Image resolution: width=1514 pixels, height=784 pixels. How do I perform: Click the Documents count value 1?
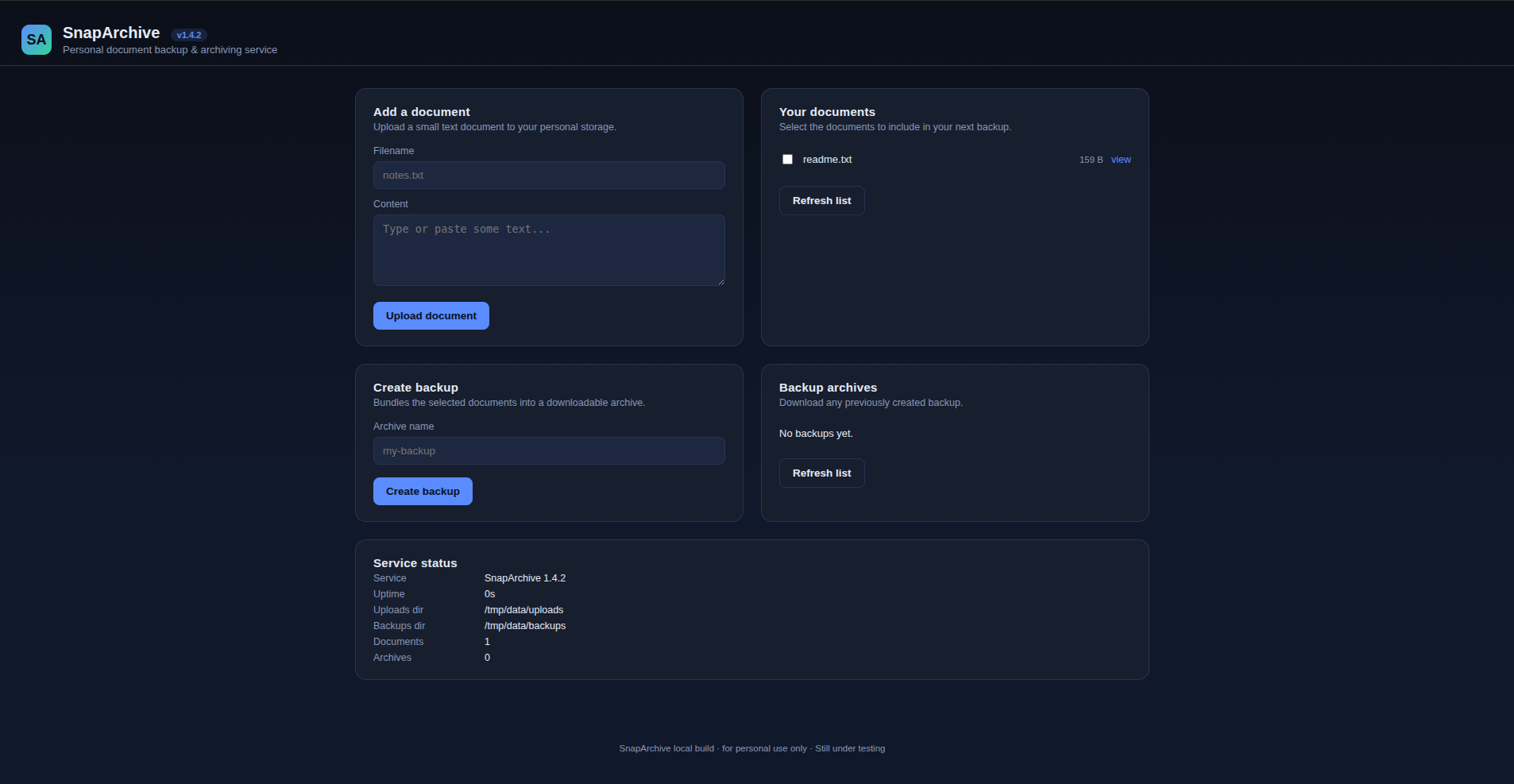pos(487,642)
